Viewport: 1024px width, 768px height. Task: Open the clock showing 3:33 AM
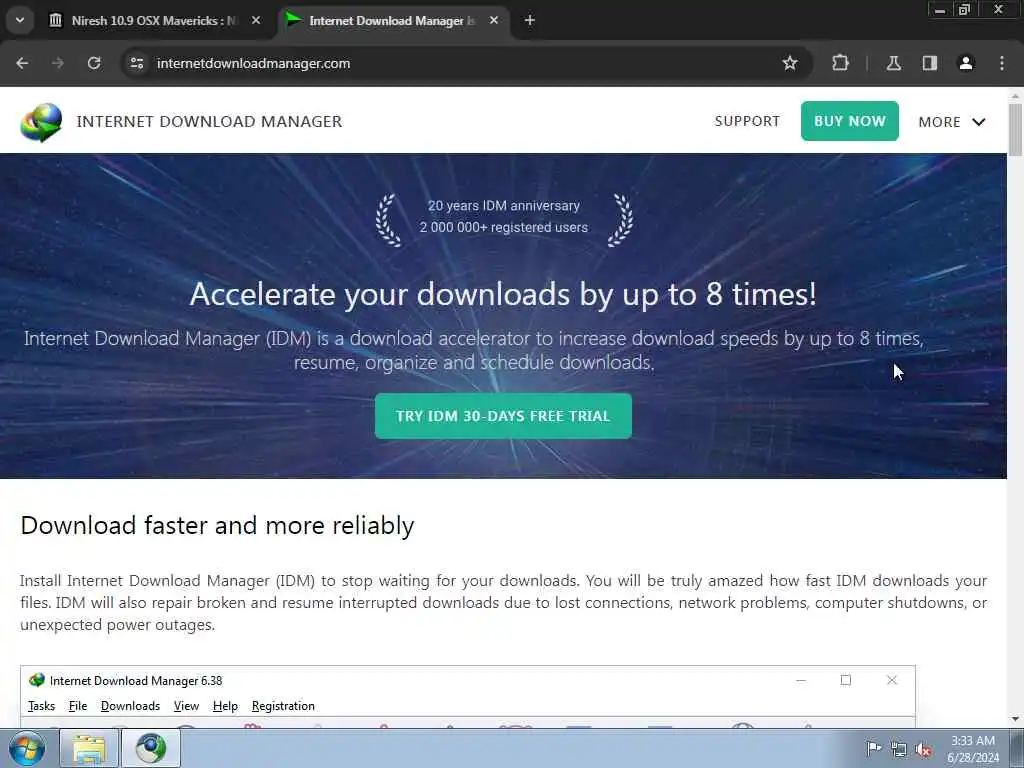(973, 749)
